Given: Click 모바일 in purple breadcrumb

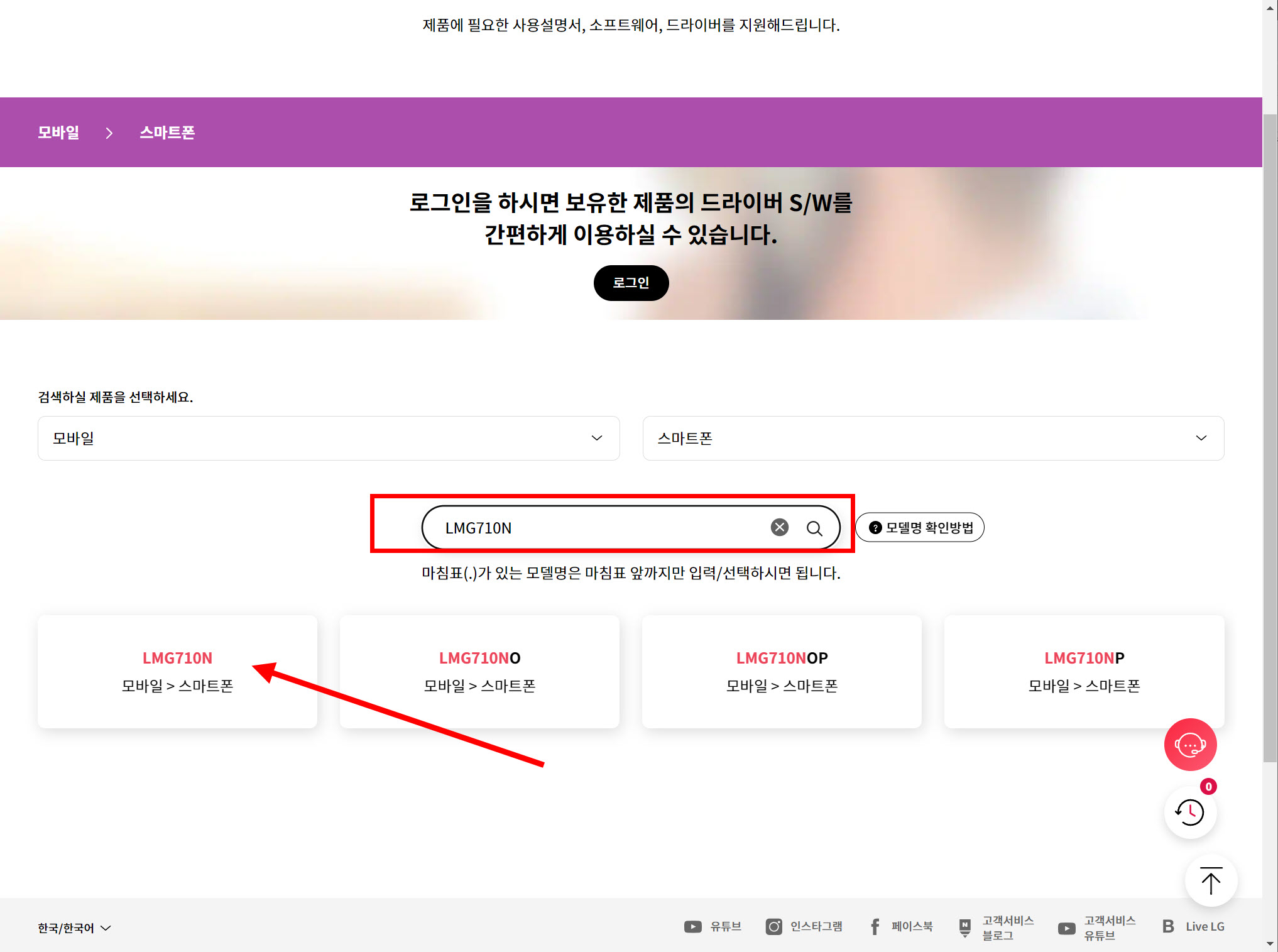Looking at the screenshot, I should coord(58,133).
